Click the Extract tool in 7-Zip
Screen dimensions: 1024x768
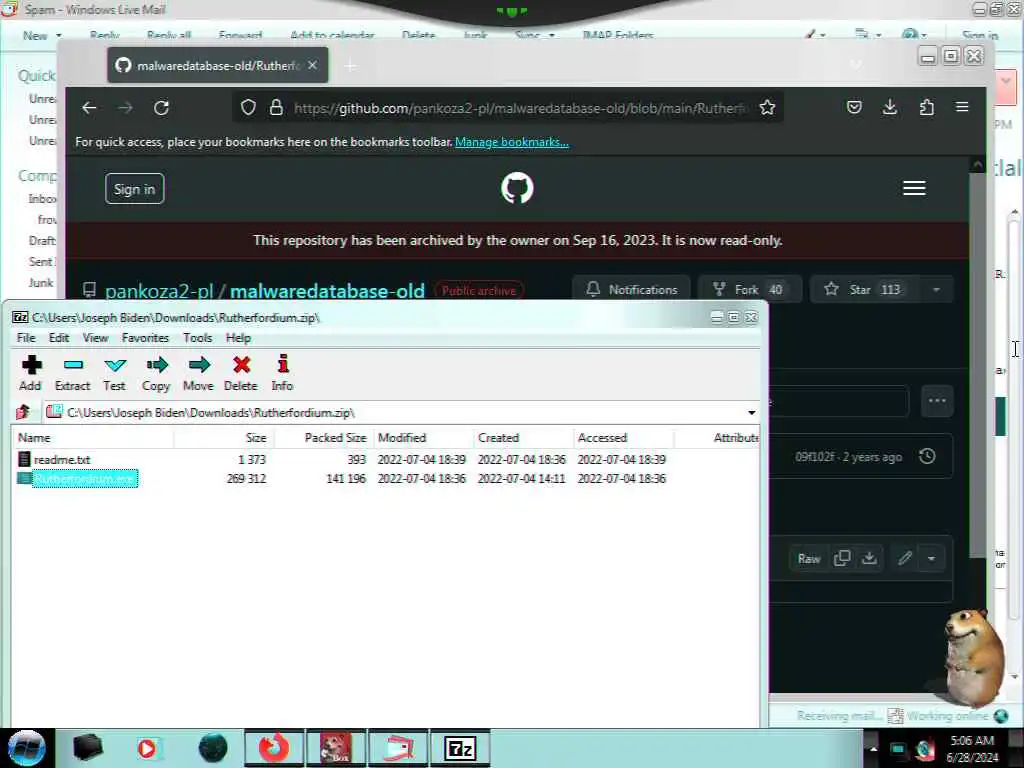point(72,373)
